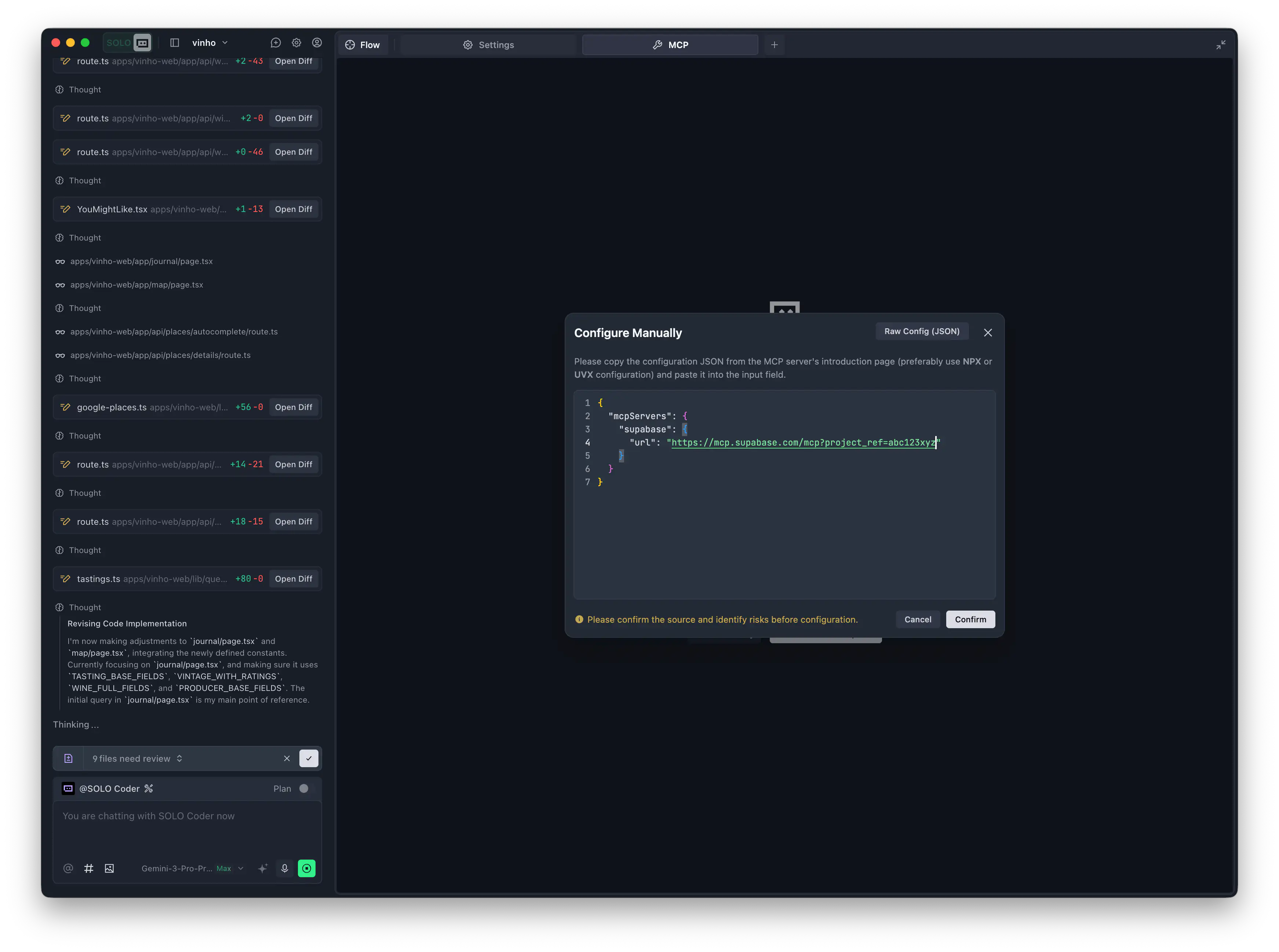Collapse the Thought titled Revising Code Implementation
The image size is (1279, 952).
(x=78, y=607)
